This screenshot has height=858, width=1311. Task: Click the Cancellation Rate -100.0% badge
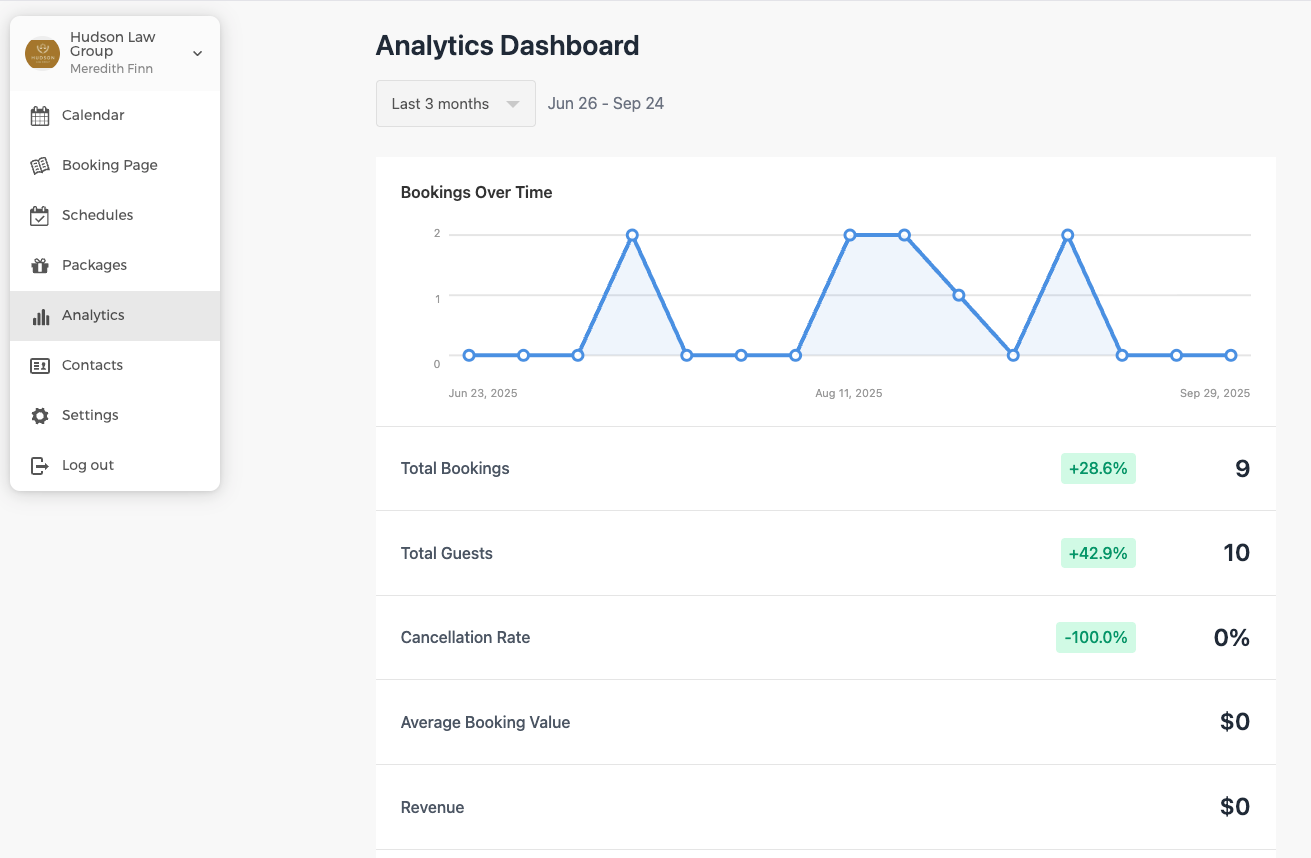[x=1096, y=637]
